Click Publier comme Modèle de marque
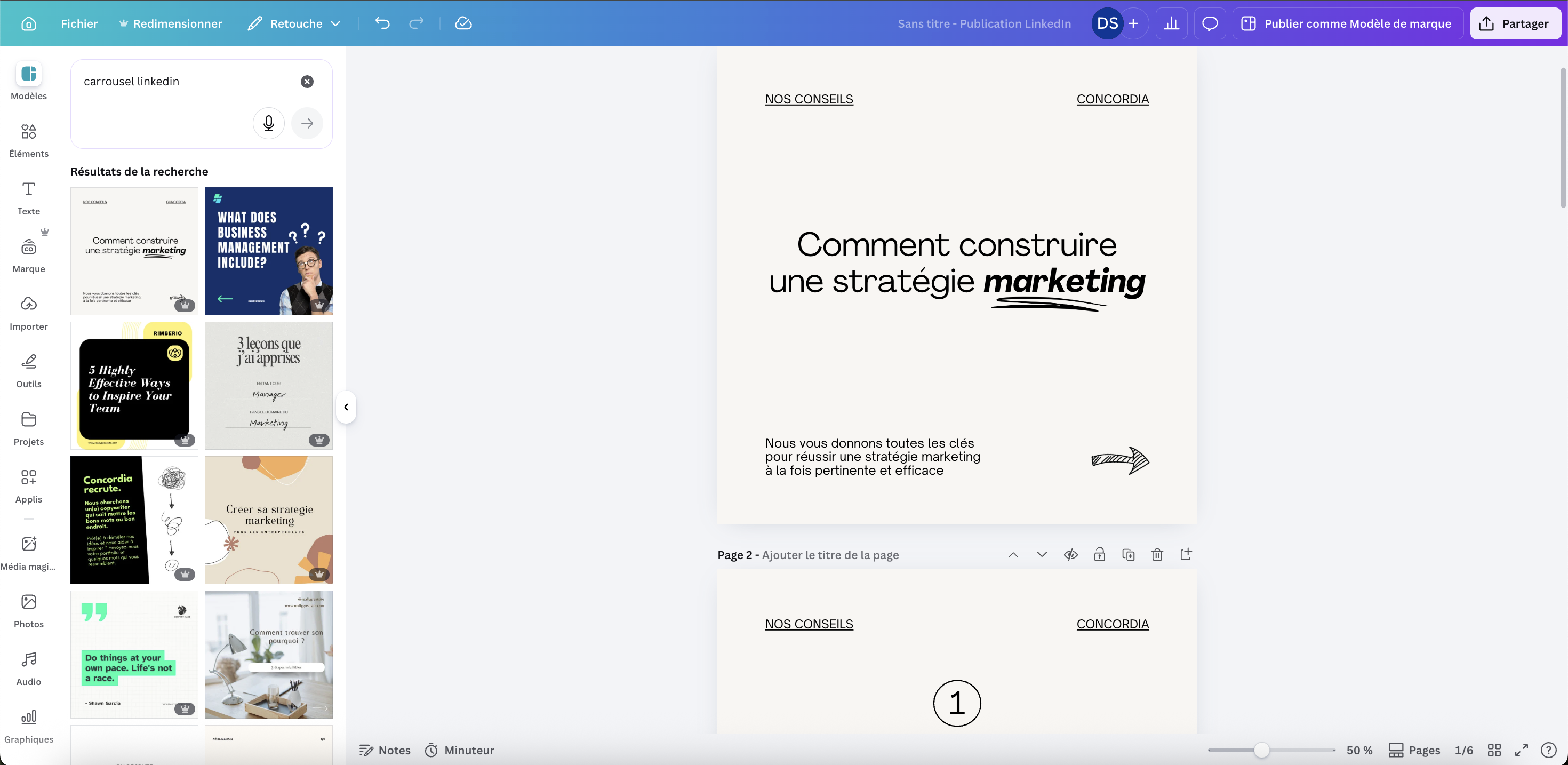Image resolution: width=1568 pixels, height=765 pixels. [1347, 23]
